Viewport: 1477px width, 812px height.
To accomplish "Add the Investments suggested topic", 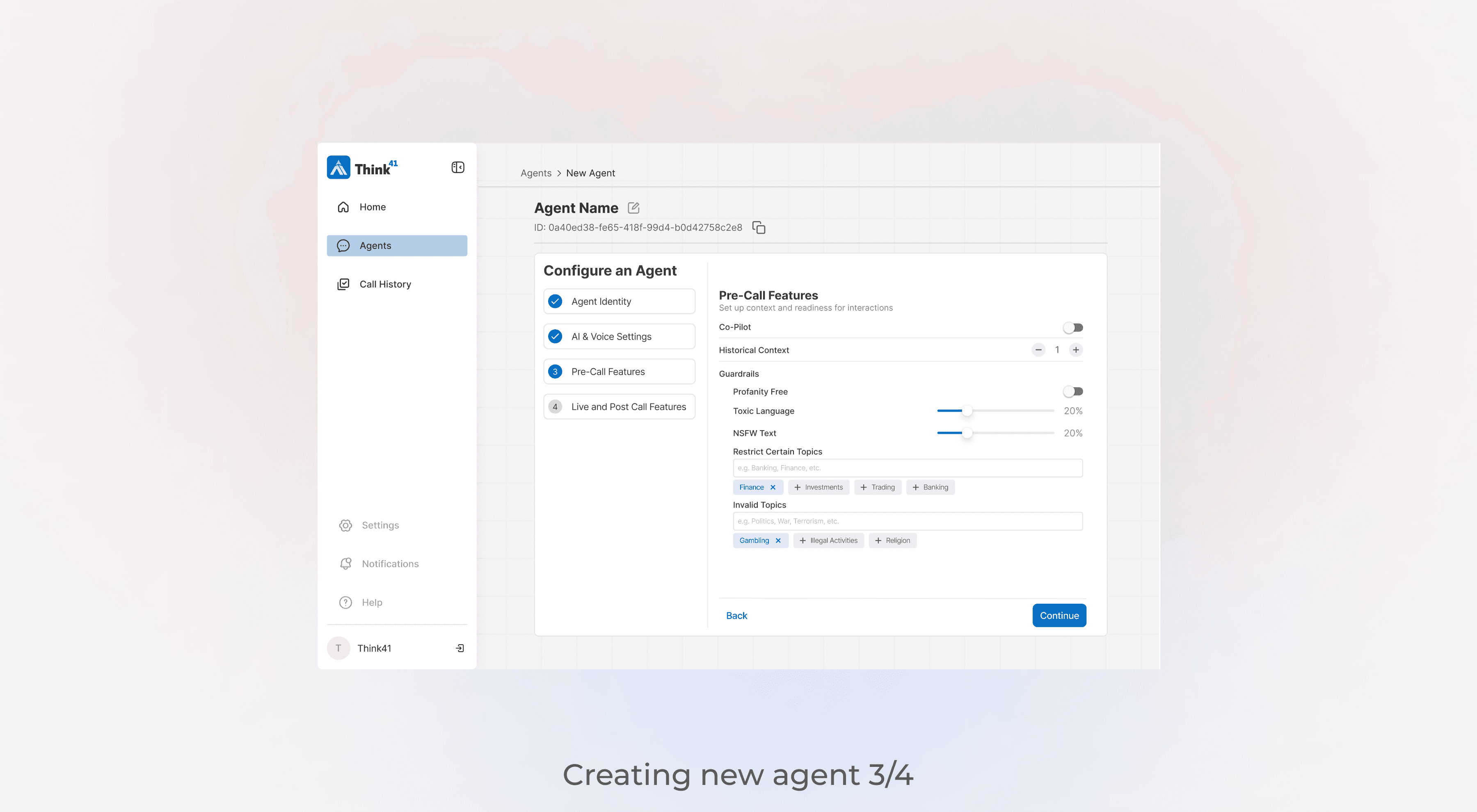I will (x=818, y=487).
